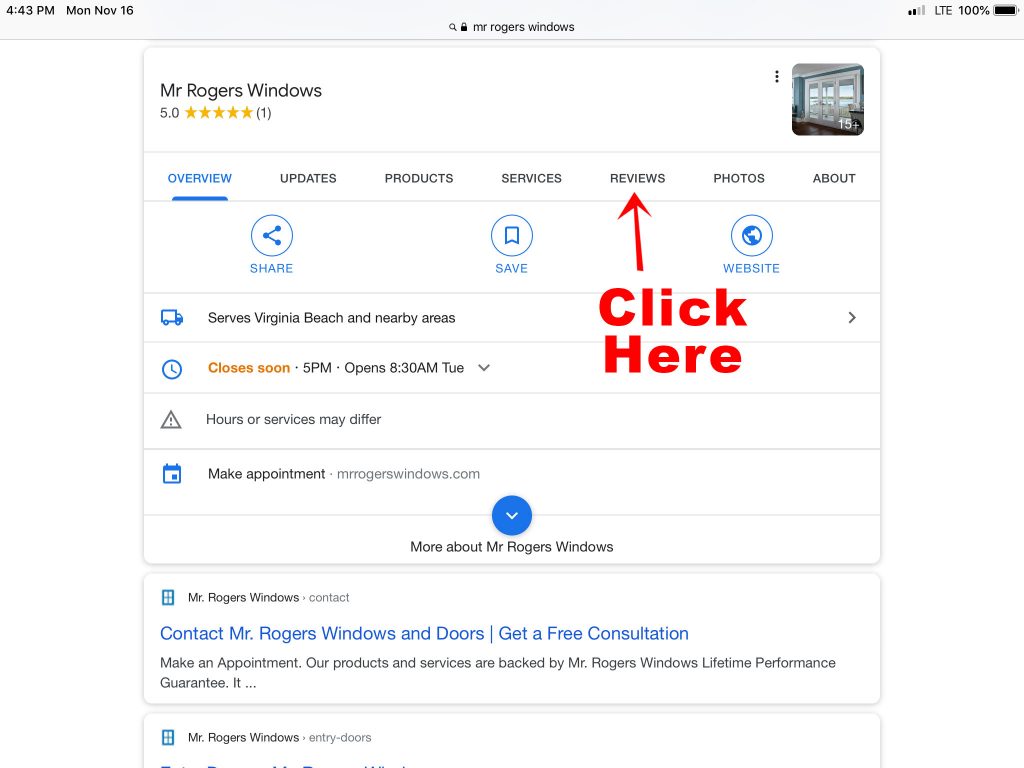
Task: Tap the Save bookmark icon
Action: pos(511,235)
